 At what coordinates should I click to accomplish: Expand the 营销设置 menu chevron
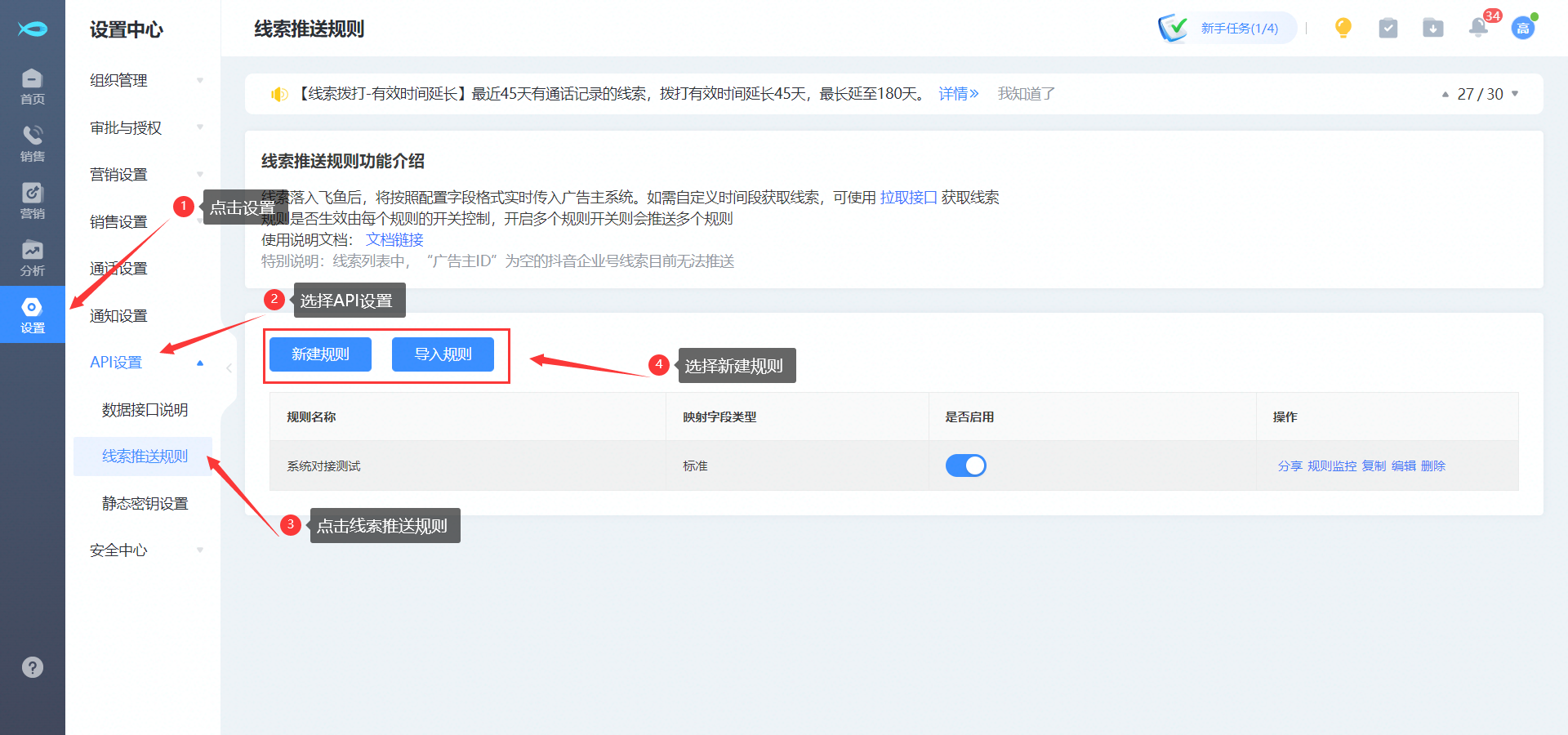point(200,175)
